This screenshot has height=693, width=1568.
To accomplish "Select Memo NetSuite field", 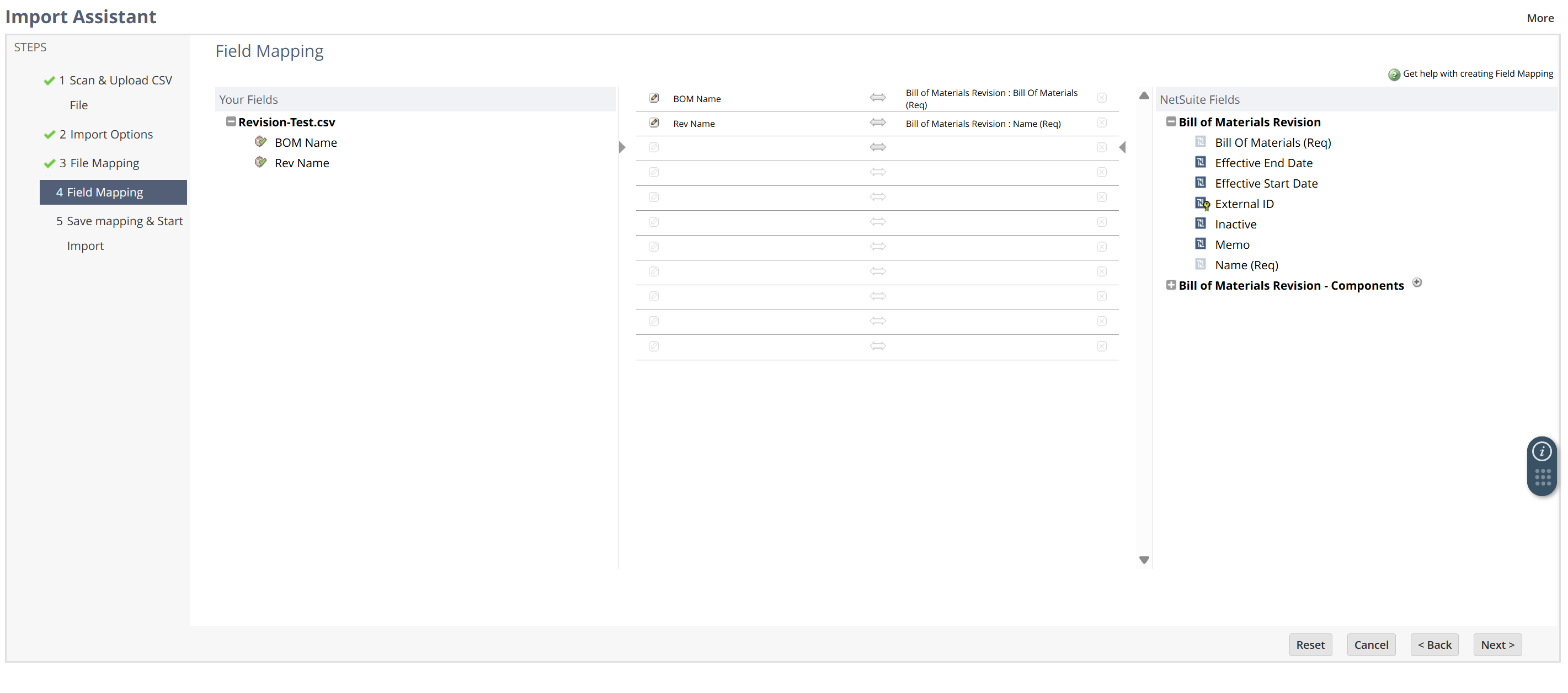I will 1232,245.
